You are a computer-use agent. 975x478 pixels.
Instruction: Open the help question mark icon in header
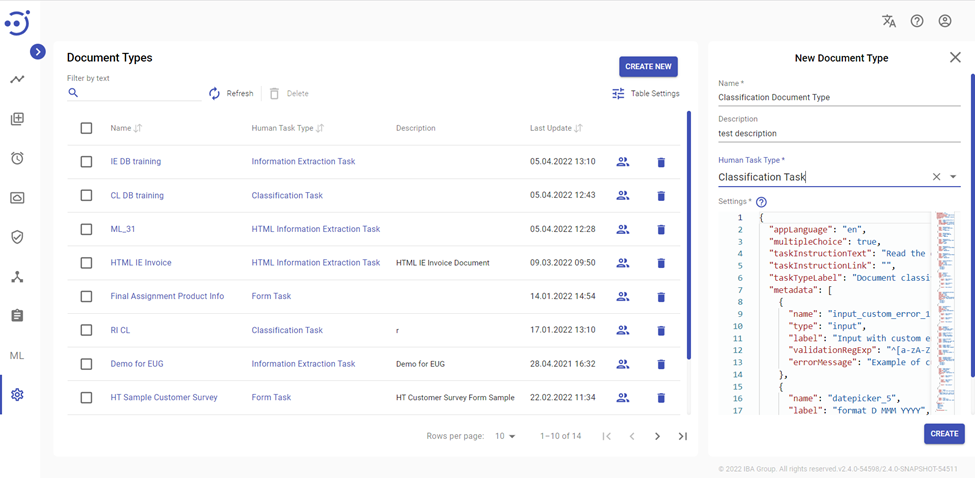click(916, 21)
